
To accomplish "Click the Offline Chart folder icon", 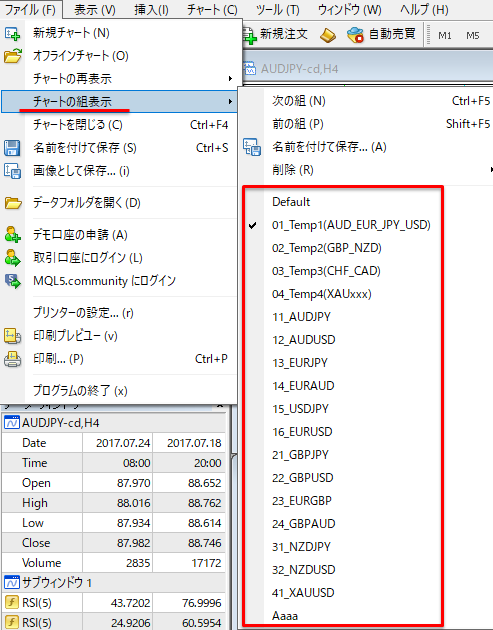I will coord(12,56).
